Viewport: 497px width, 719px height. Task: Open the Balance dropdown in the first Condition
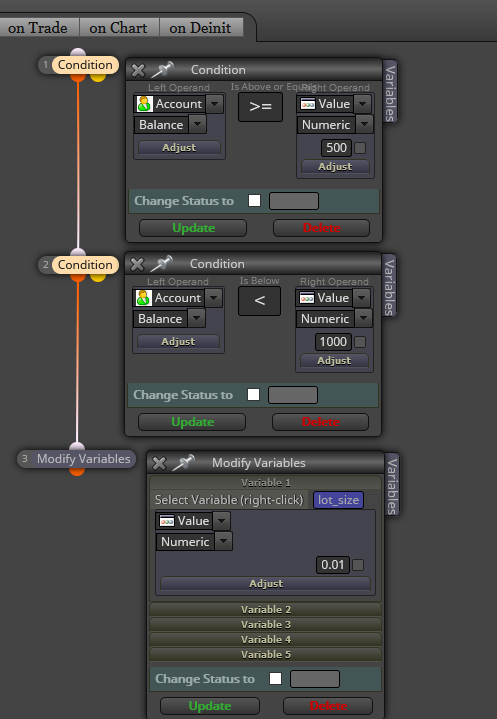point(198,125)
